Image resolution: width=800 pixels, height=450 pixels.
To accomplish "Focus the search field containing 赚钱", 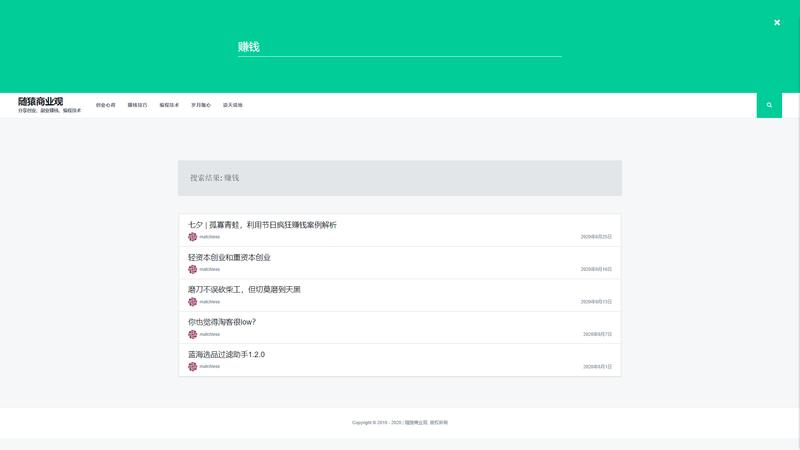I will pyautogui.click(x=399, y=47).
